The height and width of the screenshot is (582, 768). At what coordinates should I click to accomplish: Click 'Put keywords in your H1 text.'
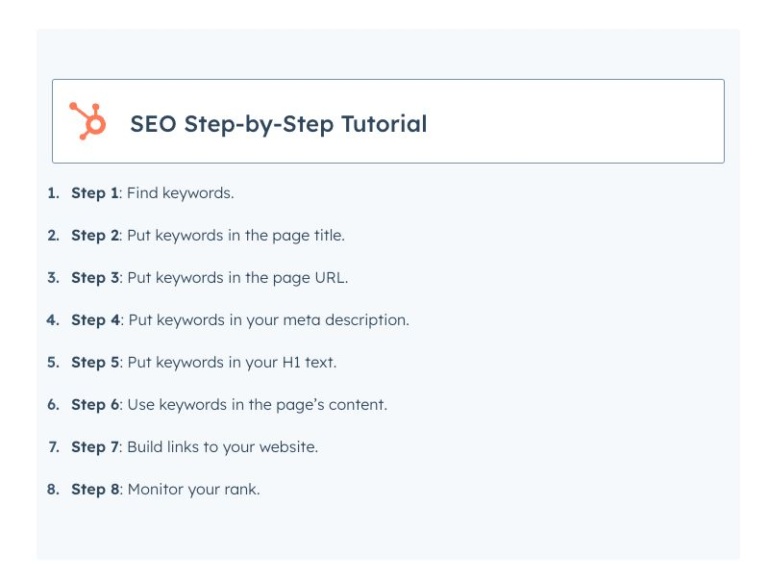231,362
